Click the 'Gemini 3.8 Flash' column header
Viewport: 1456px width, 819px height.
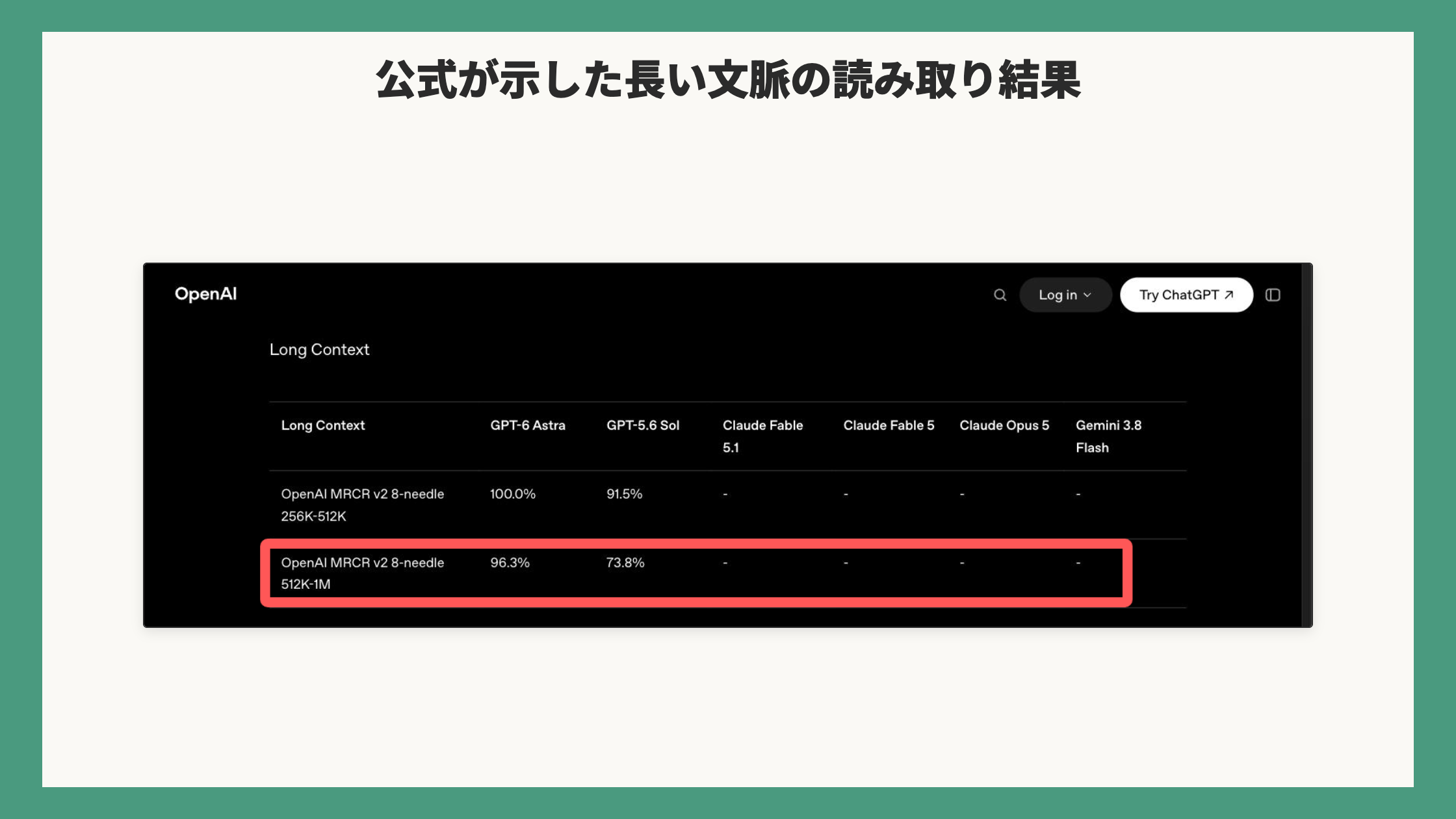coord(1108,436)
